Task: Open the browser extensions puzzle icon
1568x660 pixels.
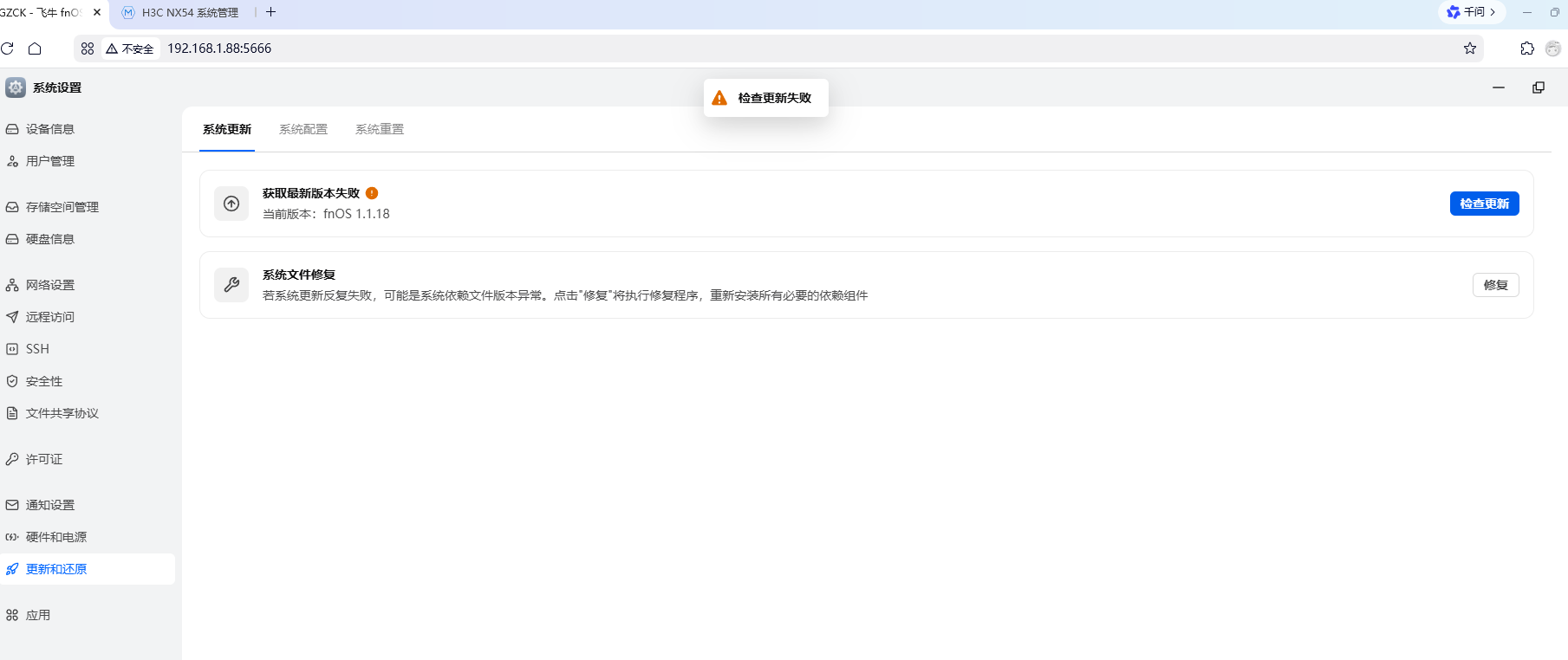Action: 1527,49
